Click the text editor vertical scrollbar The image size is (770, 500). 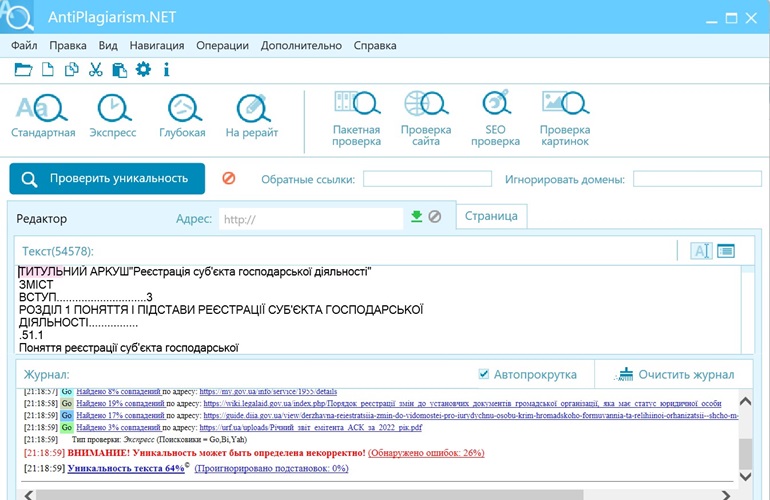[x=747, y=309]
